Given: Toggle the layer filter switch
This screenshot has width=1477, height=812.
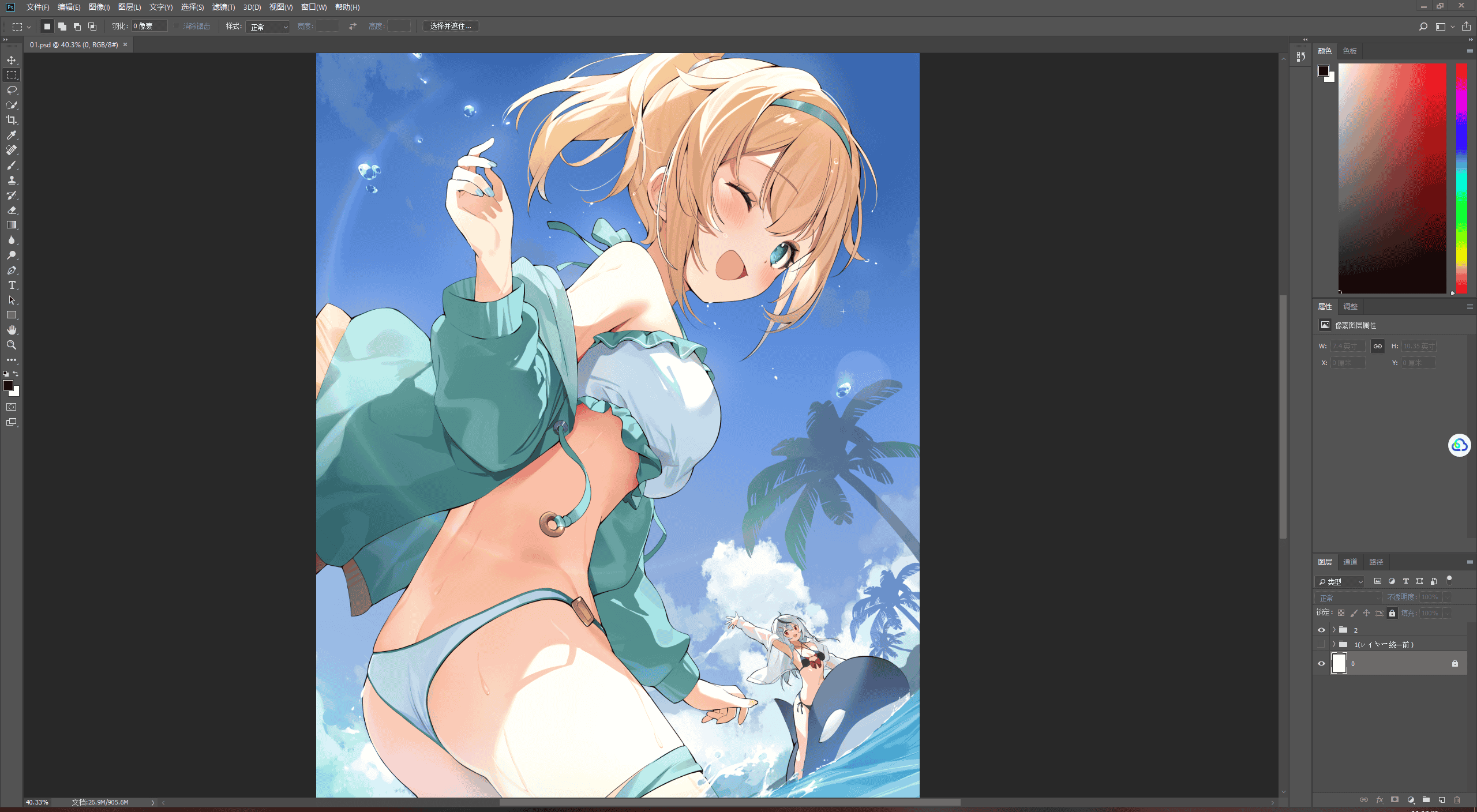Looking at the screenshot, I should (1449, 580).
